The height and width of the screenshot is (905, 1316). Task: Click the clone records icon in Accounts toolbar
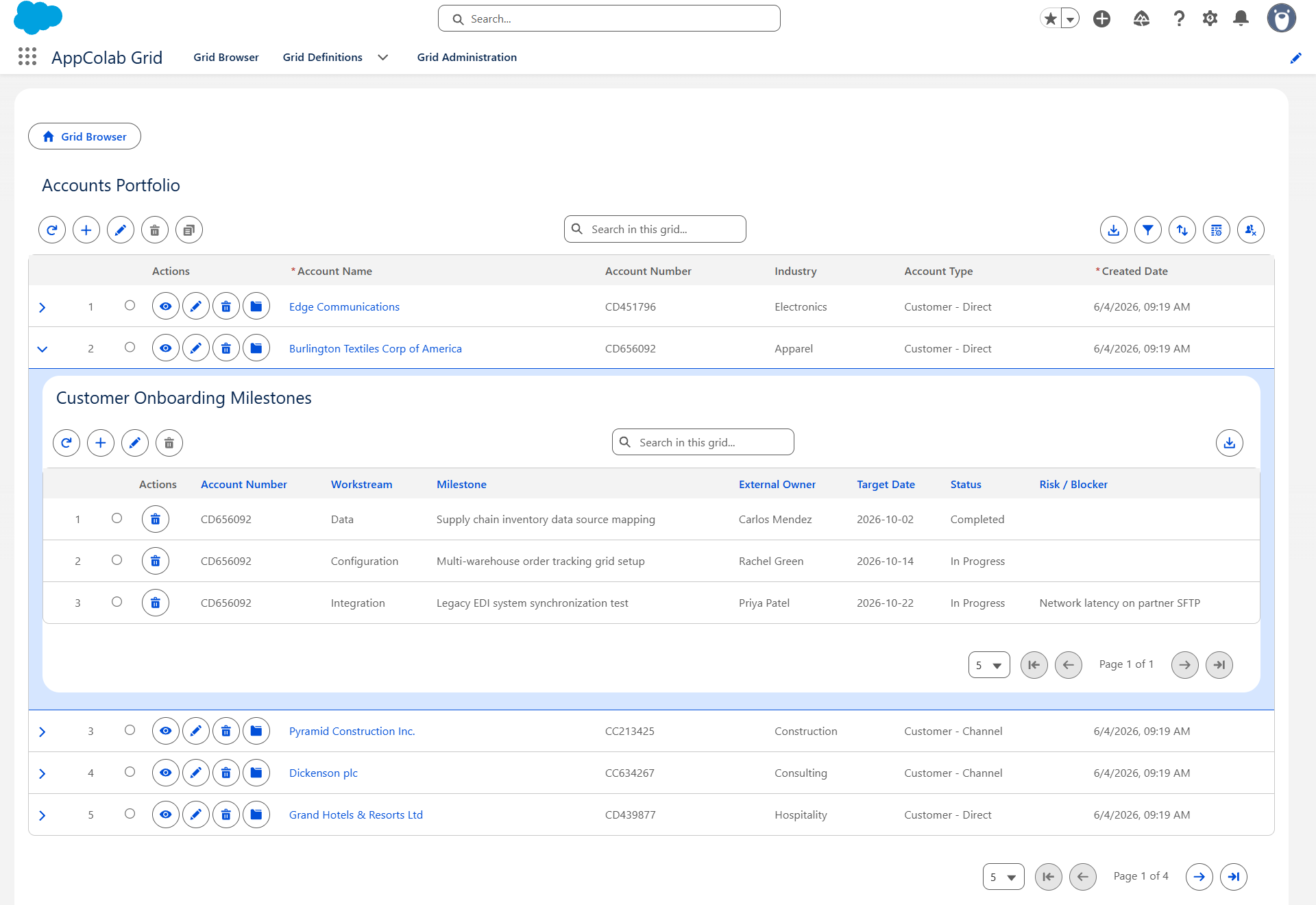click(x=189, y=230)
